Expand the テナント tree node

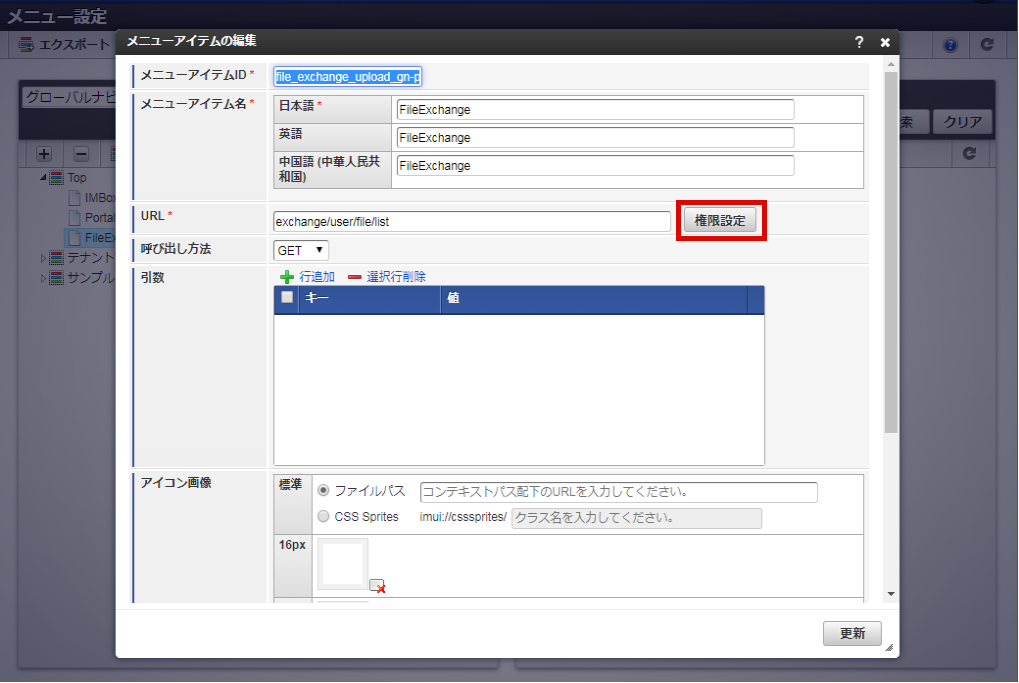pyautogui.click(x=43, y=258)
